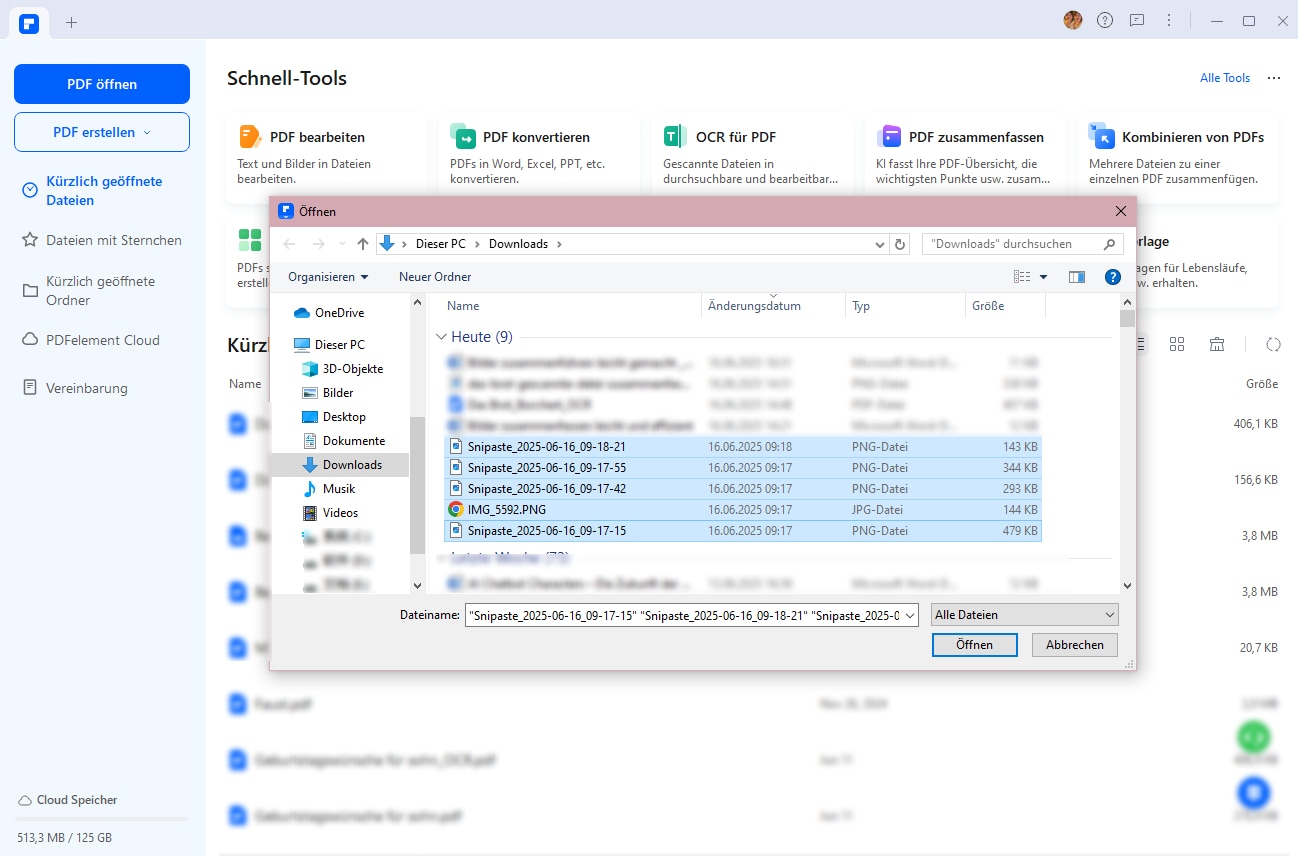Click Abbrechen to cancel dialog
1298x856 pixels.
[1075, 645]
